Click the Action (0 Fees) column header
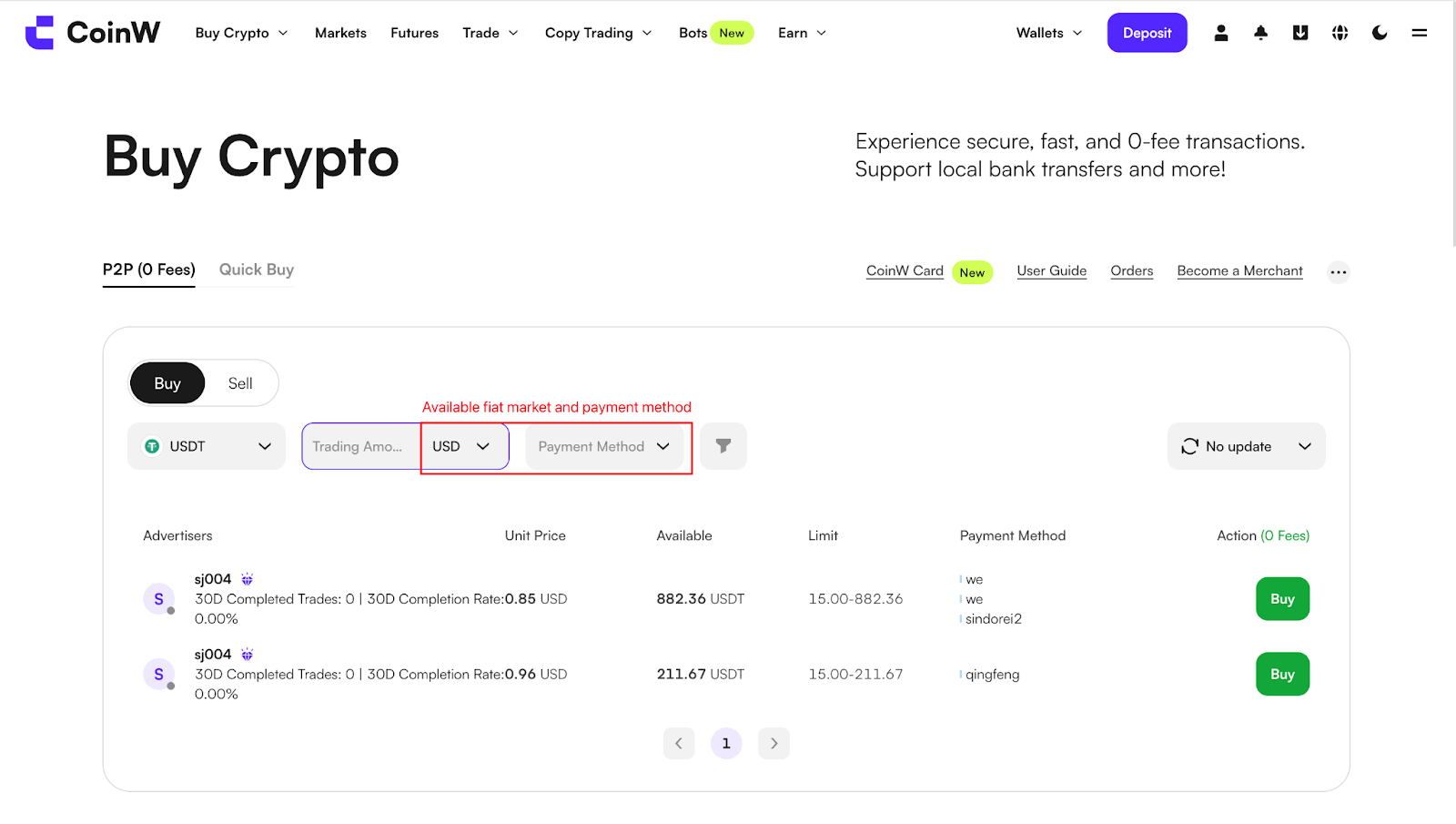The image size is (1456, 824). pyautogui.click(x=1263, y=535)
